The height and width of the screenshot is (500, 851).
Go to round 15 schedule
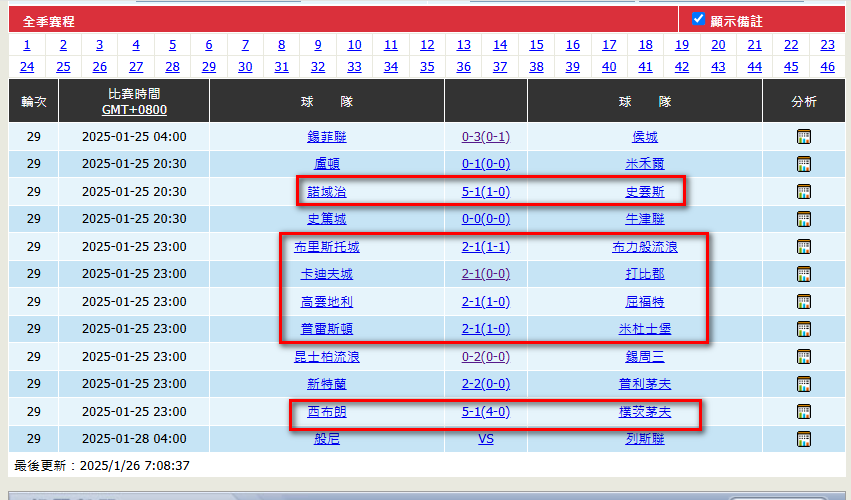pos(536,45)
